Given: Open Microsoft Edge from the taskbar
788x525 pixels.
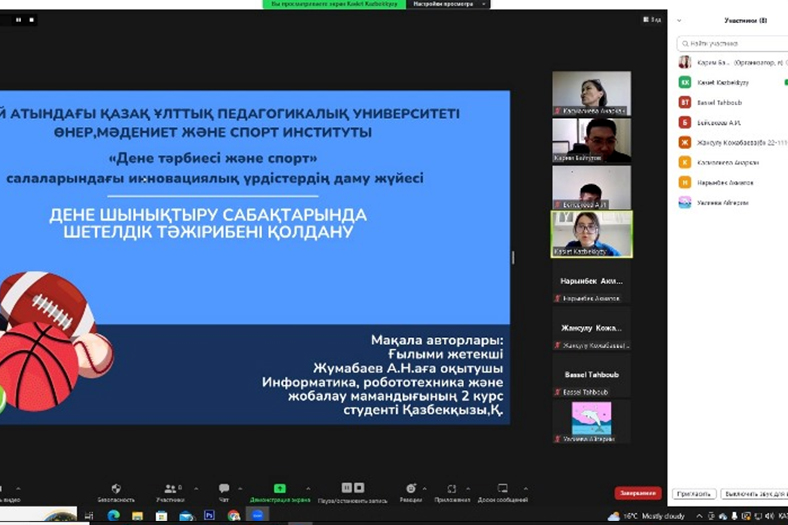Looking at the screenshot, I should point(113,516).
